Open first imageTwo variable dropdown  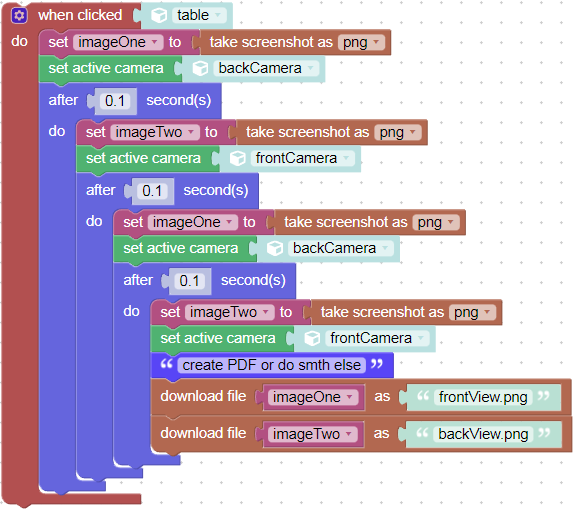155,132
